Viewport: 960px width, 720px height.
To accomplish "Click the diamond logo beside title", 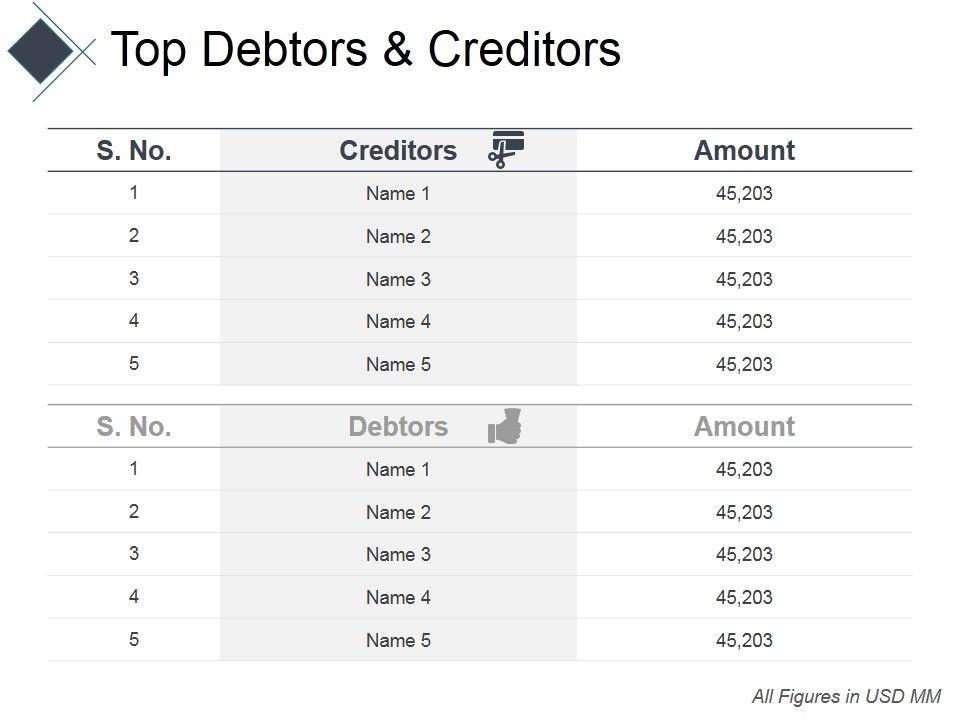I will tap(41, 48).
